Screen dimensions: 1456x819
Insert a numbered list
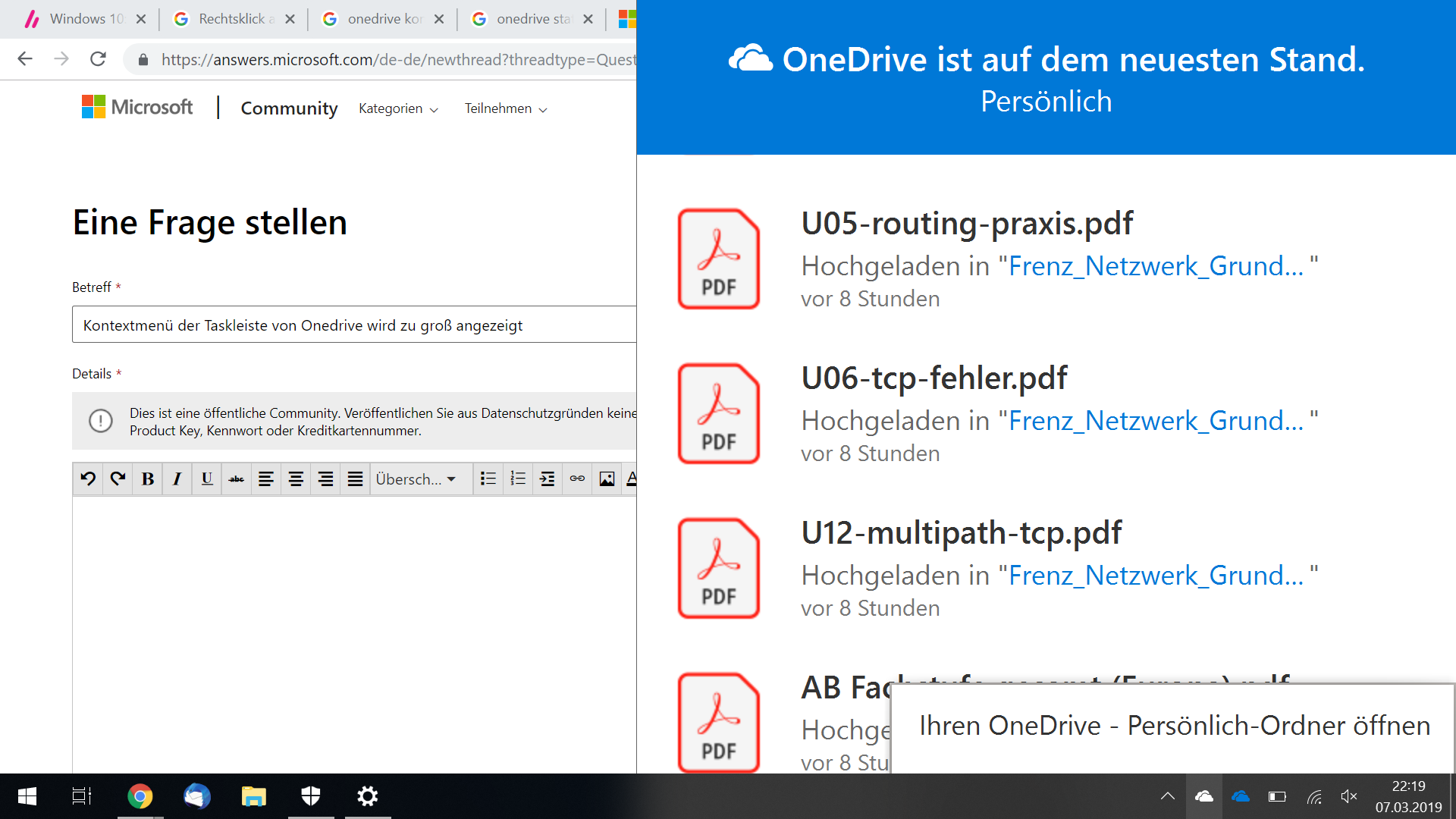(x=518, y=479)
